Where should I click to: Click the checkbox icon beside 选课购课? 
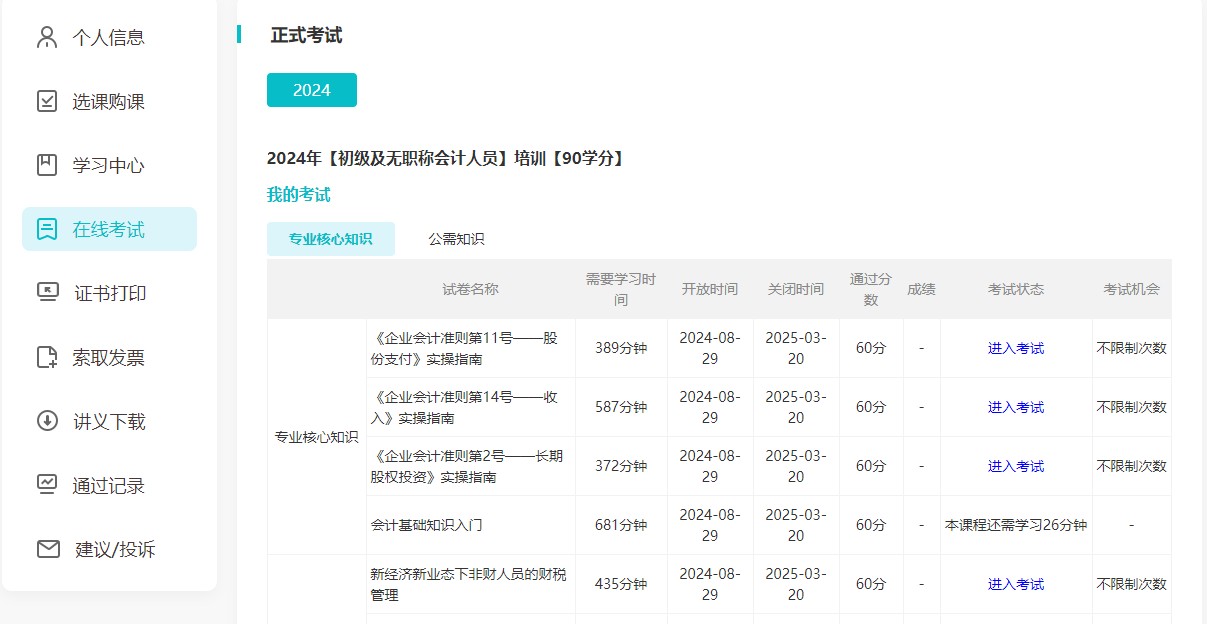[x=47, y=101]
